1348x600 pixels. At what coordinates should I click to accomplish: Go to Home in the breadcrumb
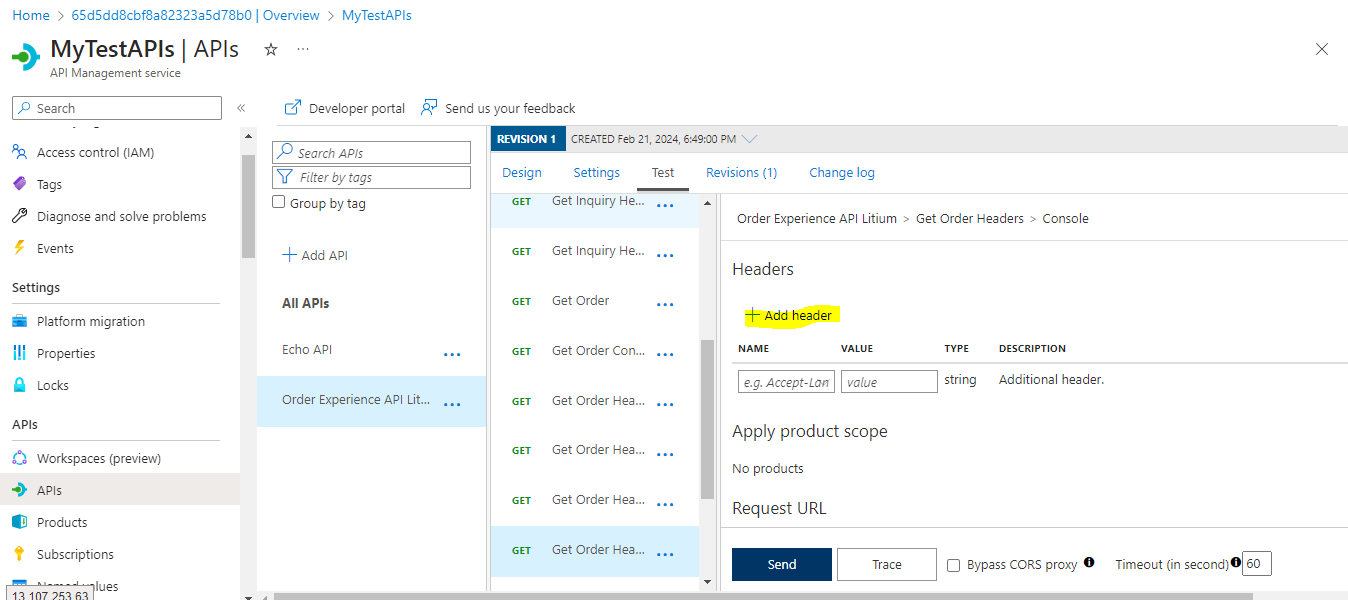pyautogui.click(x=31, y=15)
